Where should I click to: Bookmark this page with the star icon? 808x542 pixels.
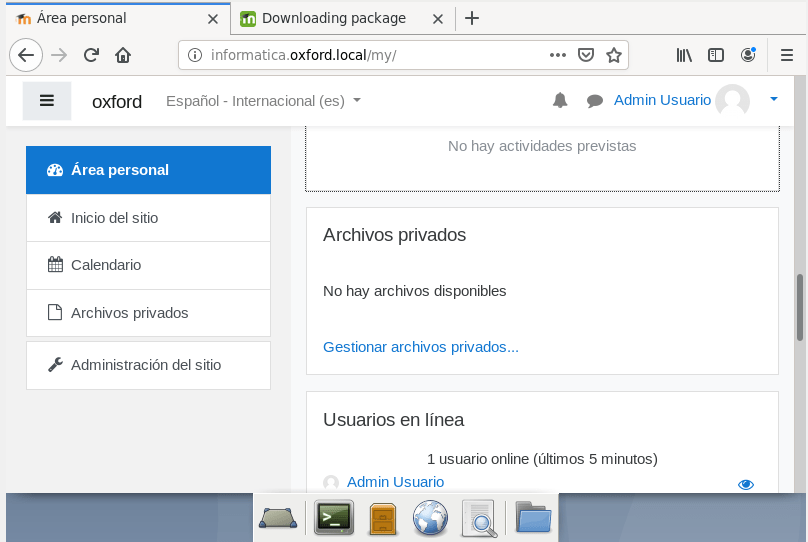[614, 55]
